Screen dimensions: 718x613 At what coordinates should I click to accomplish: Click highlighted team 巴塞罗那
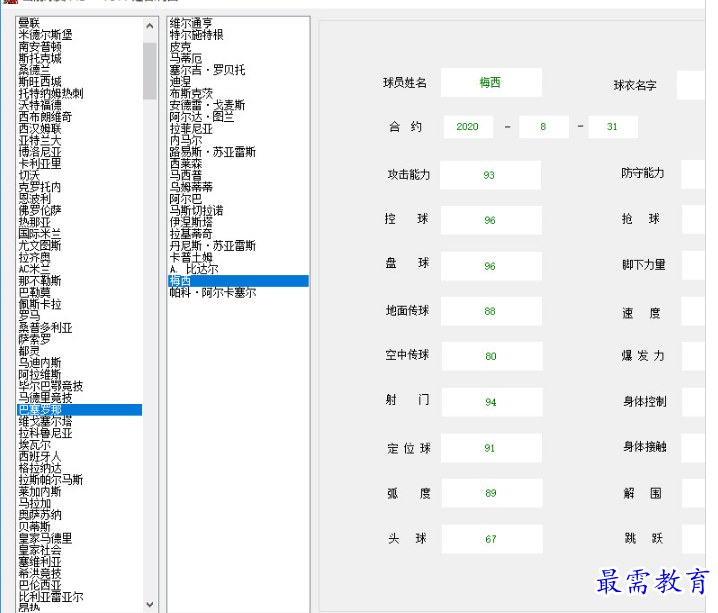click(79, 410)
